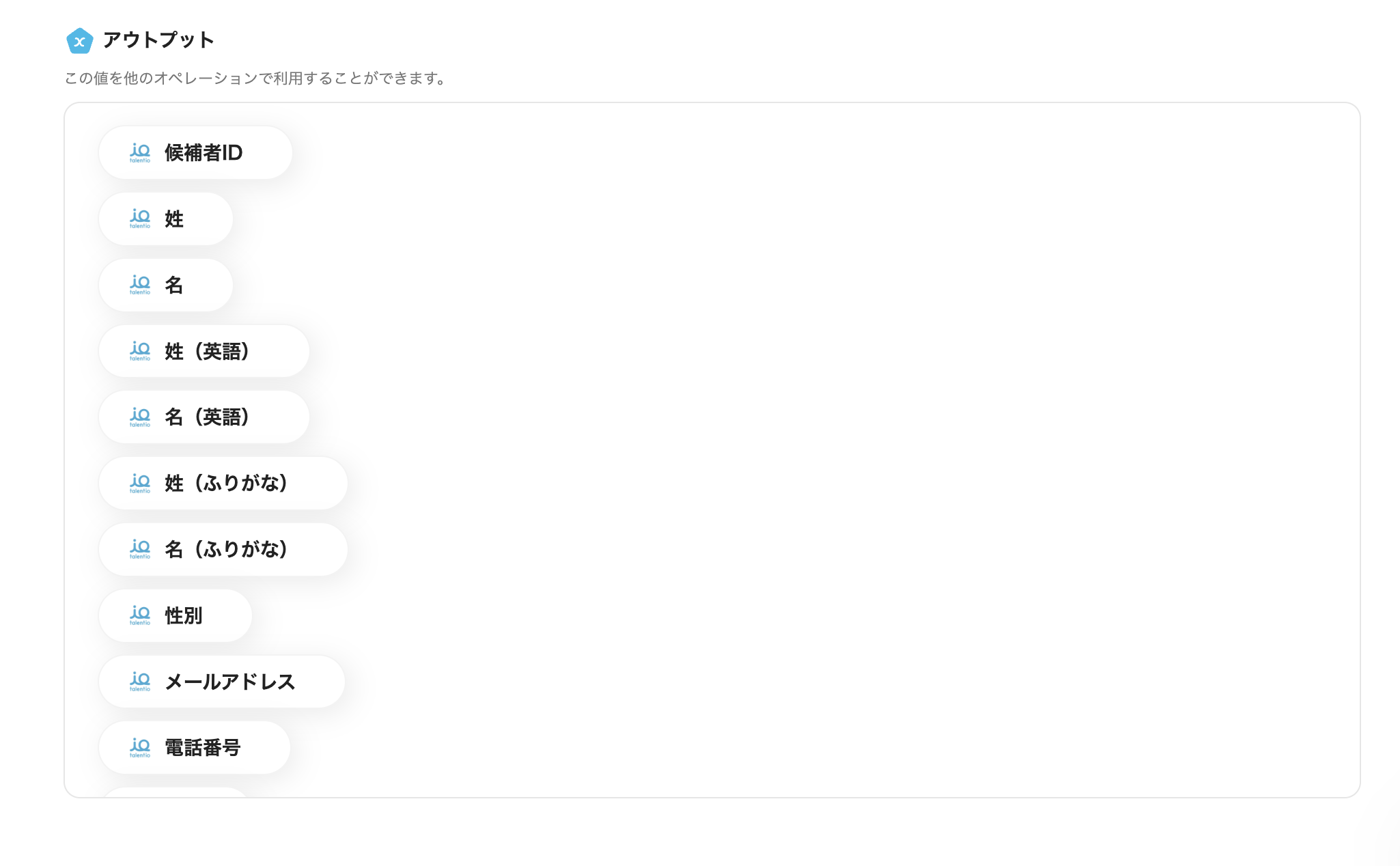Choose the 電話番号 output chip
The image size is (1400, 866).
click(195, 748)
